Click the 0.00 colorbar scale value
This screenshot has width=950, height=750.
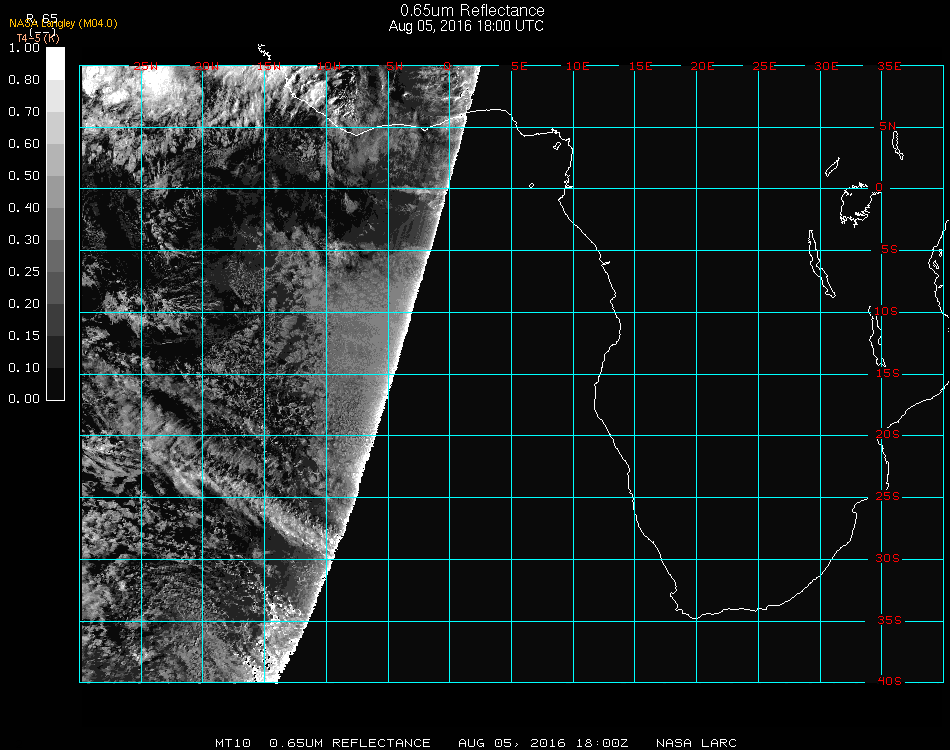click(x=24, y=399)
